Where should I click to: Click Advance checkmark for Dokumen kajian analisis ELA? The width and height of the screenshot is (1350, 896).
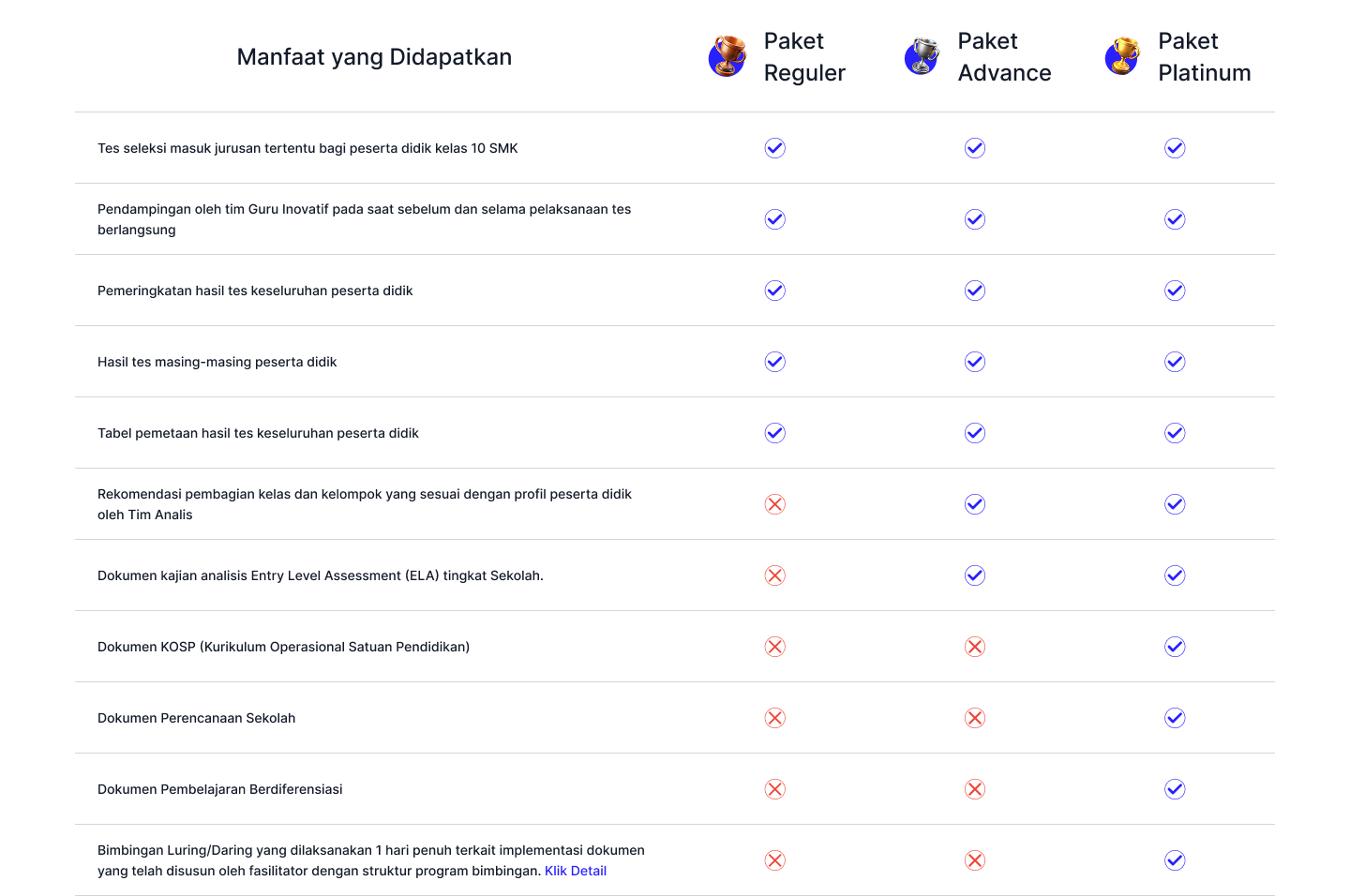point(975,575)
